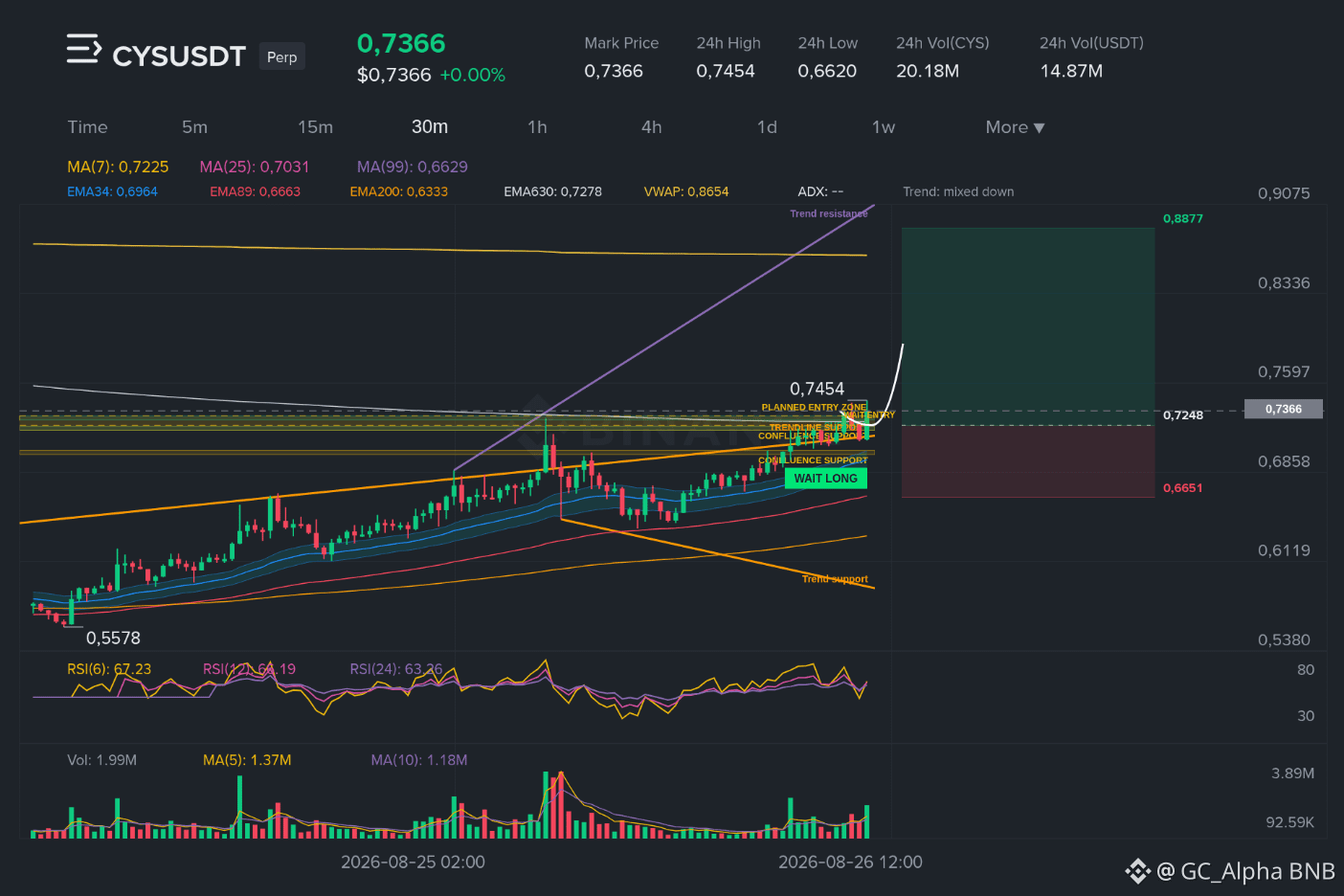Click the +0.00% price change

[472, 75]
